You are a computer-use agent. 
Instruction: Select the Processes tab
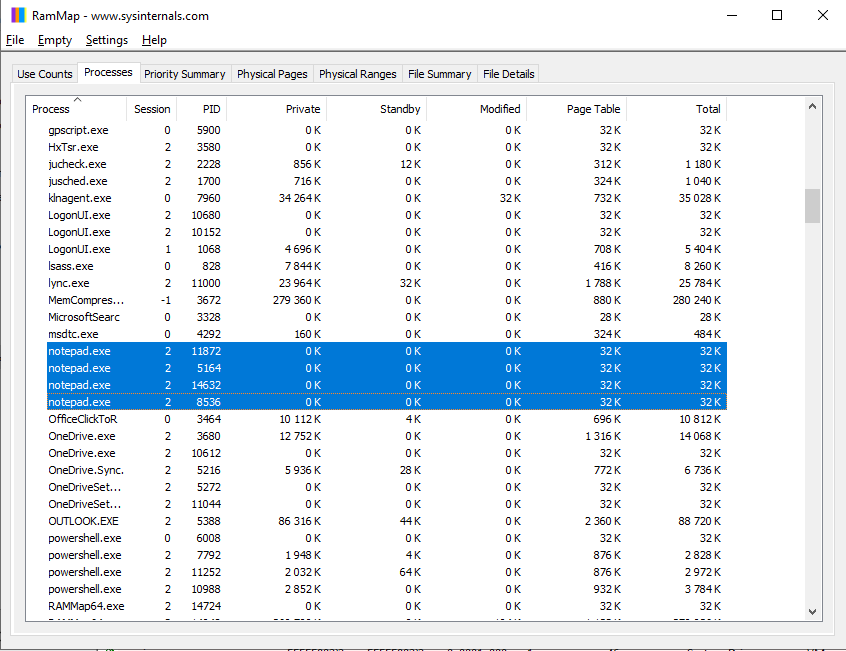point(108,72)
